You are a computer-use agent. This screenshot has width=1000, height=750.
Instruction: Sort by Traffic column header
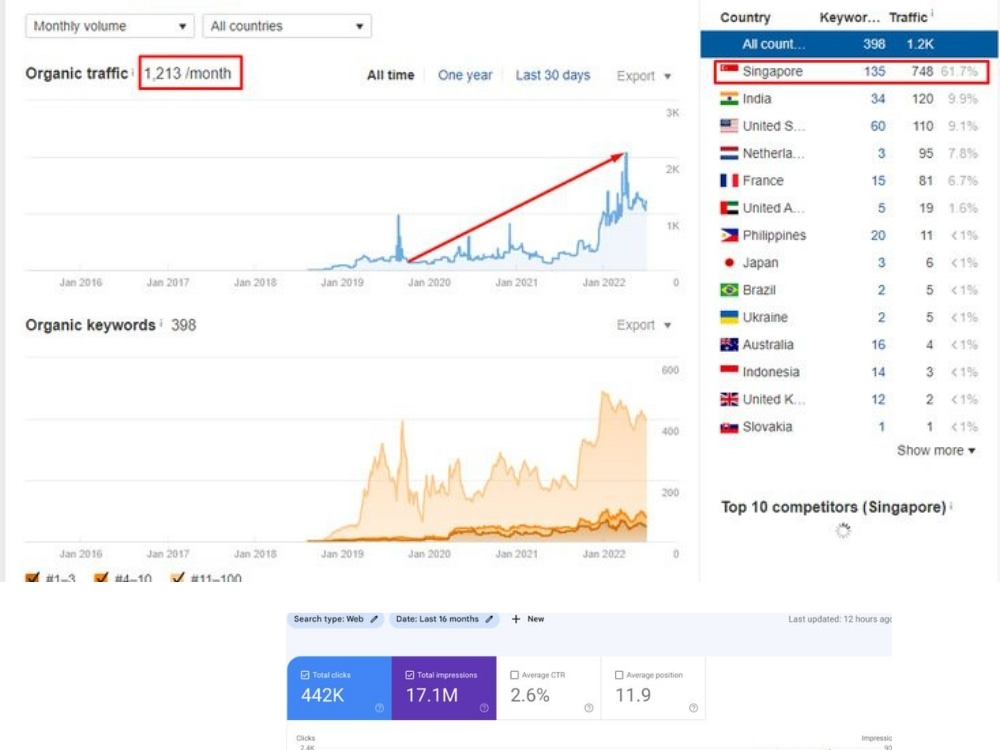point(908,18)
